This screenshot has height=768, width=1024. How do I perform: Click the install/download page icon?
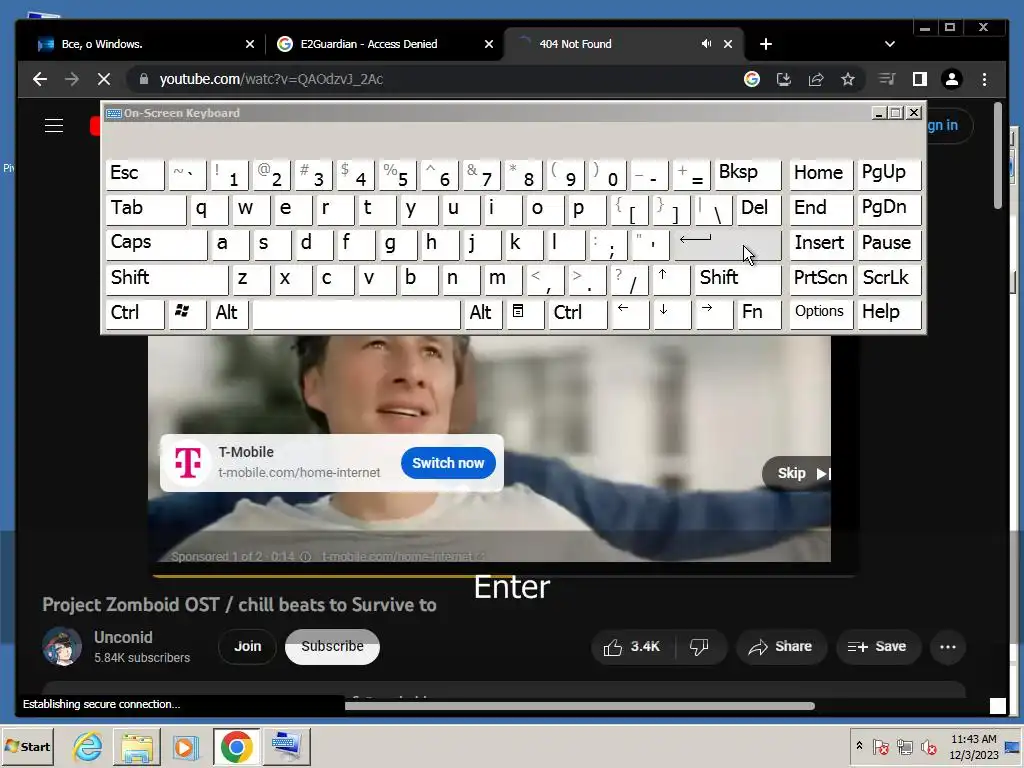(x=784, y=80)
